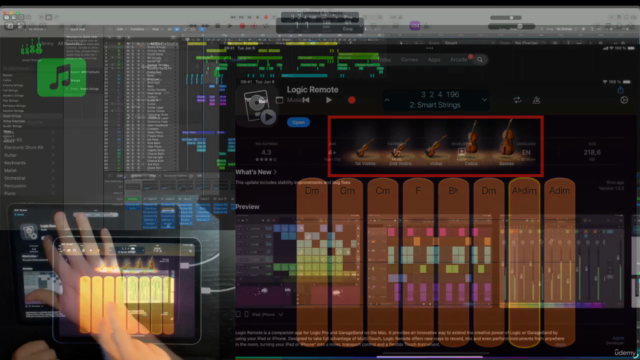The image size is (640, 360).
Task: Play the first Dm chord strip
Action: click(x=312, y=262)
